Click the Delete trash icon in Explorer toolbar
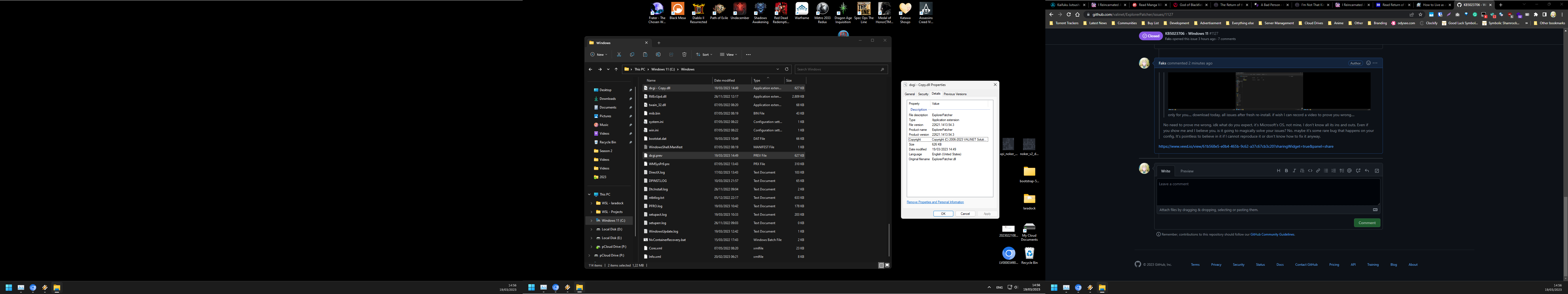The height and width of the screenshot is (294, 1568). pos(684,55)
